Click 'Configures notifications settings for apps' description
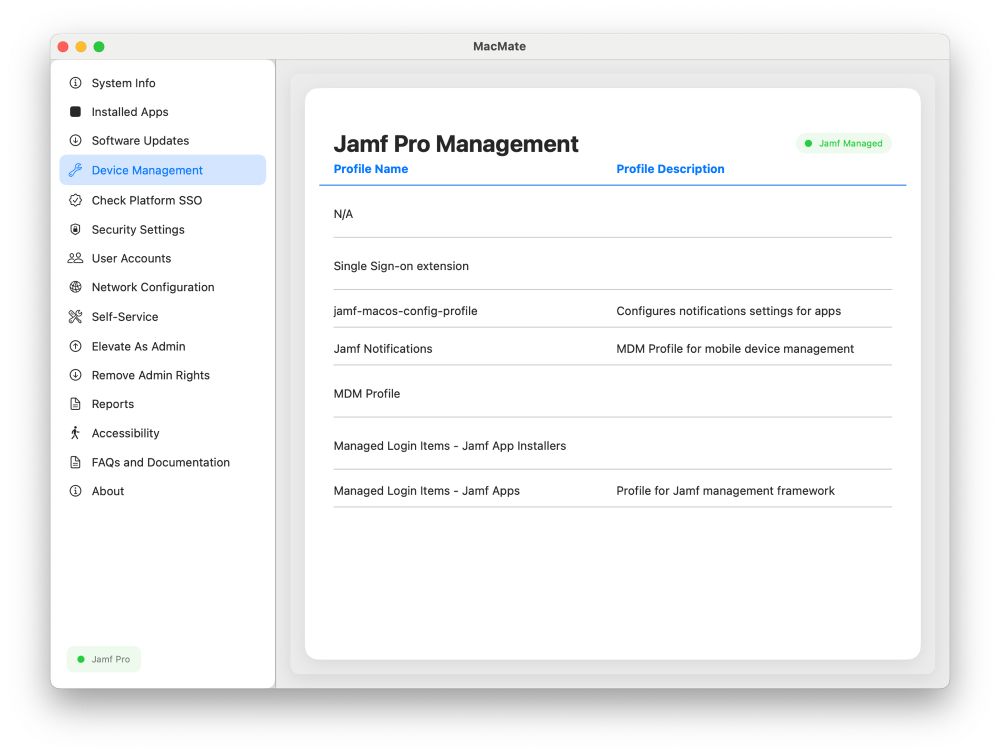Viewport: 1000px width, 755px height. (728, 311)
